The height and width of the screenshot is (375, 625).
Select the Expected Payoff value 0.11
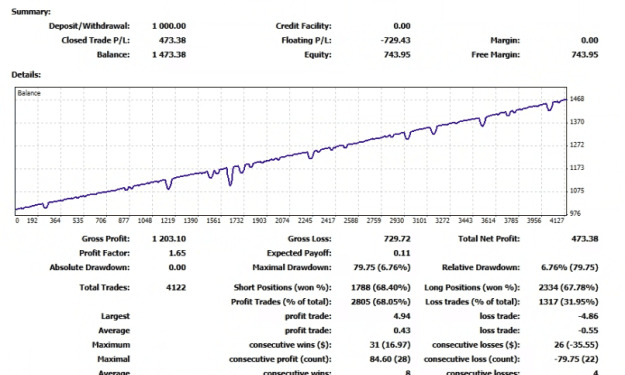pos(402,253)
